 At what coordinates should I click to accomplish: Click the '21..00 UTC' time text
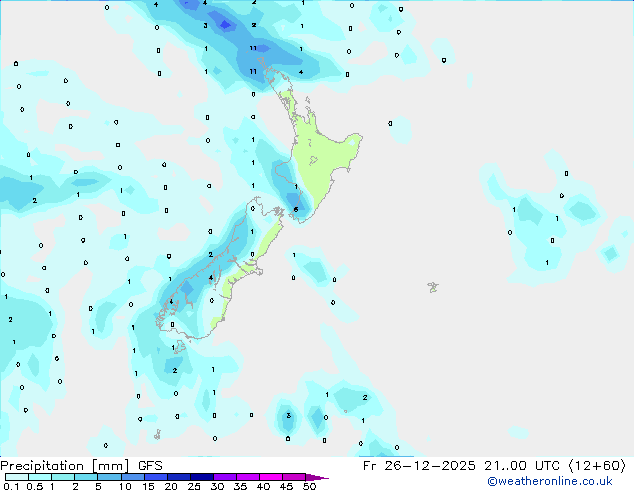tap(522, 466)
